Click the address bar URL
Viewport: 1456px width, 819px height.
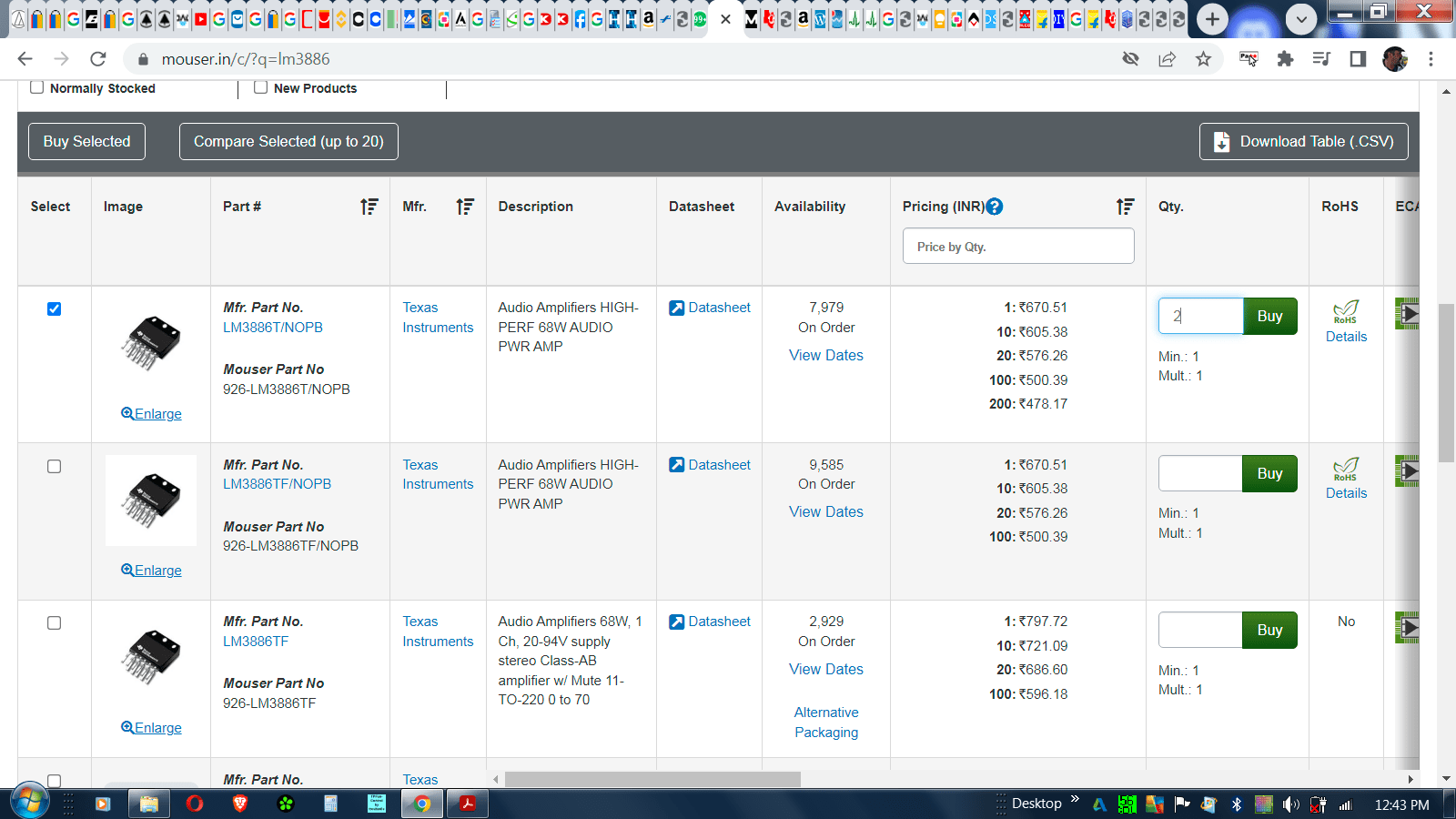[246, 59]
